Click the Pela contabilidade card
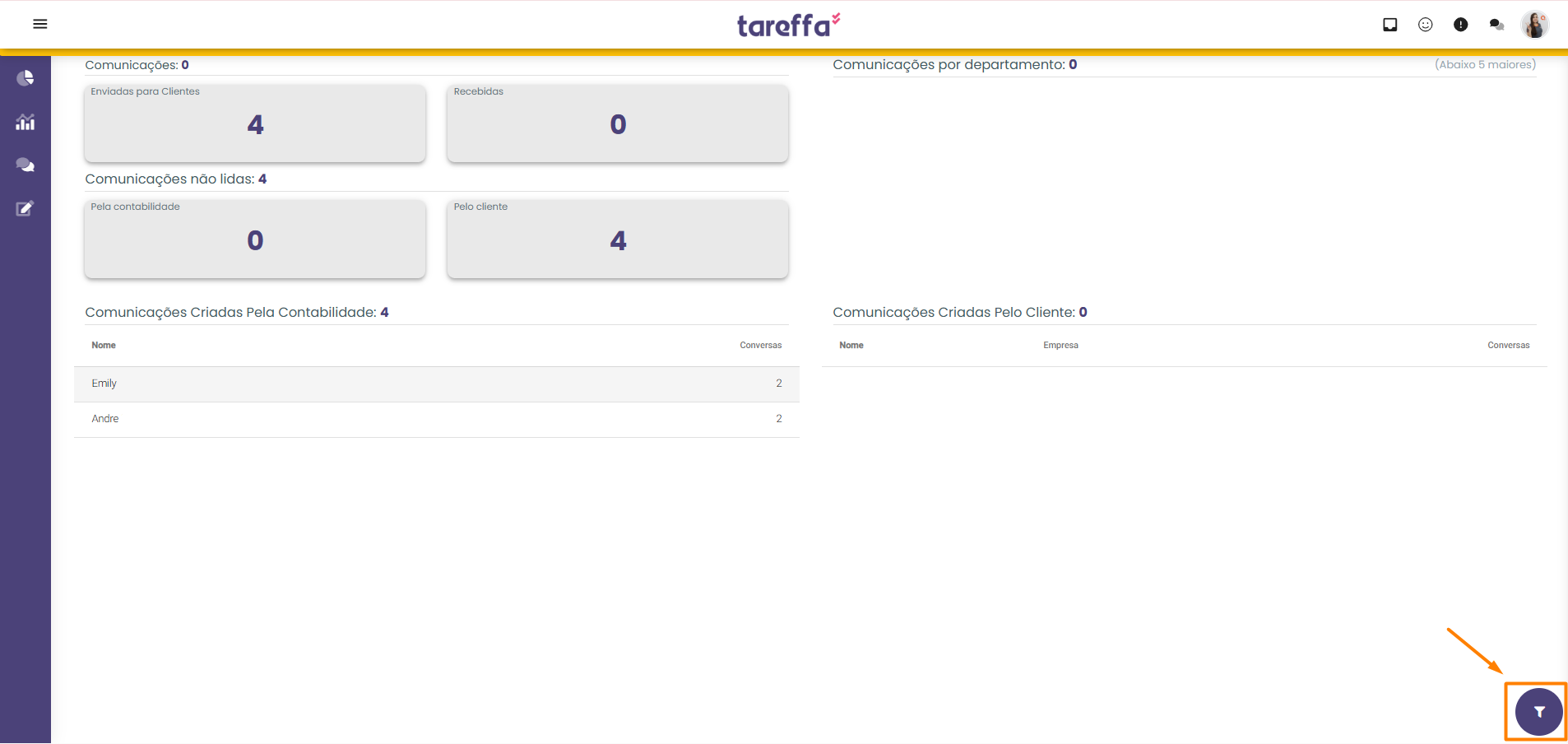The height and width of the screenshot is (744, 1568). click(x=255, y=239)
